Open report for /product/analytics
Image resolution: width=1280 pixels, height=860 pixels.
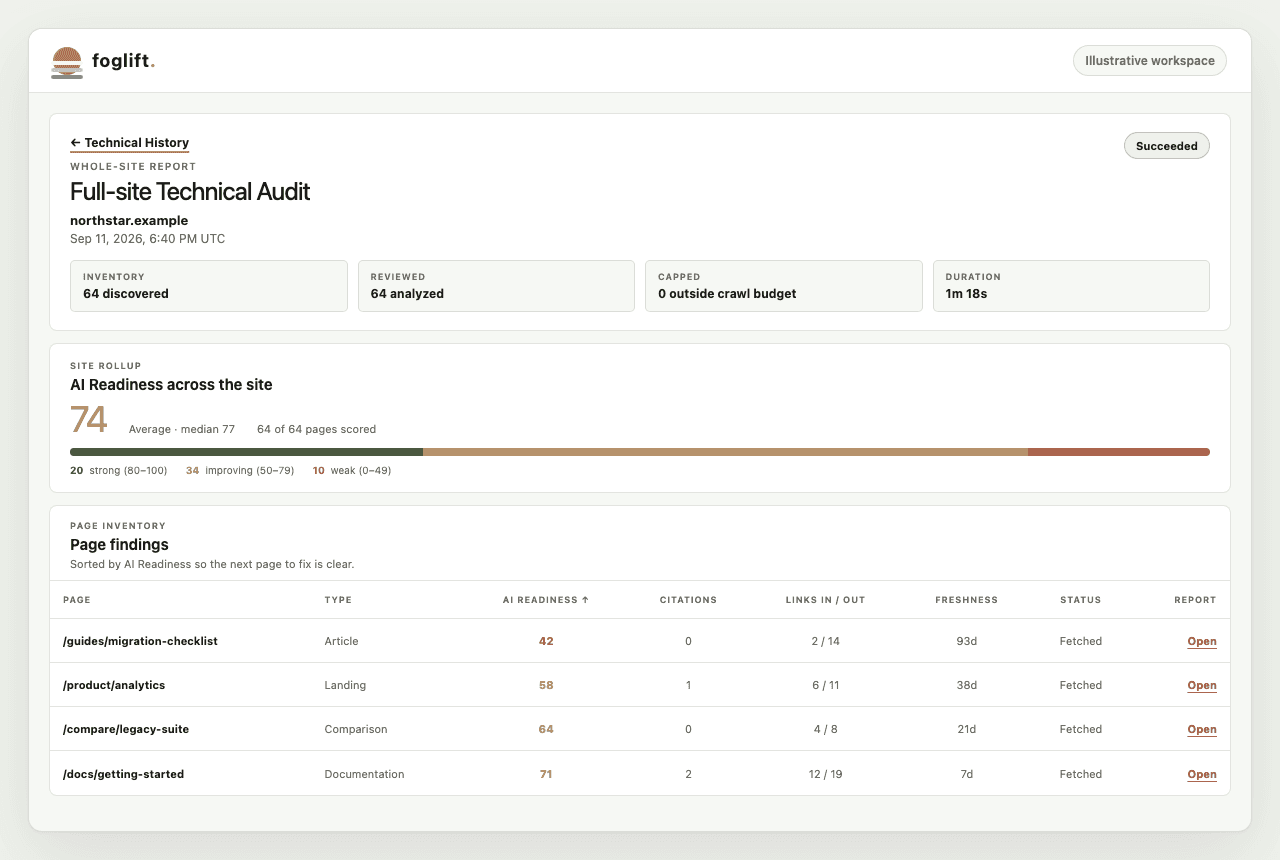[1201, 685]
